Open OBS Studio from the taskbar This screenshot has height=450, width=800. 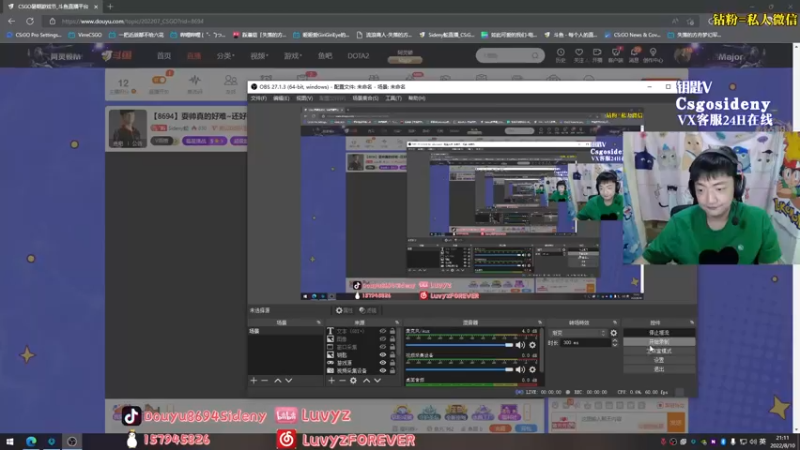(72, 441)
